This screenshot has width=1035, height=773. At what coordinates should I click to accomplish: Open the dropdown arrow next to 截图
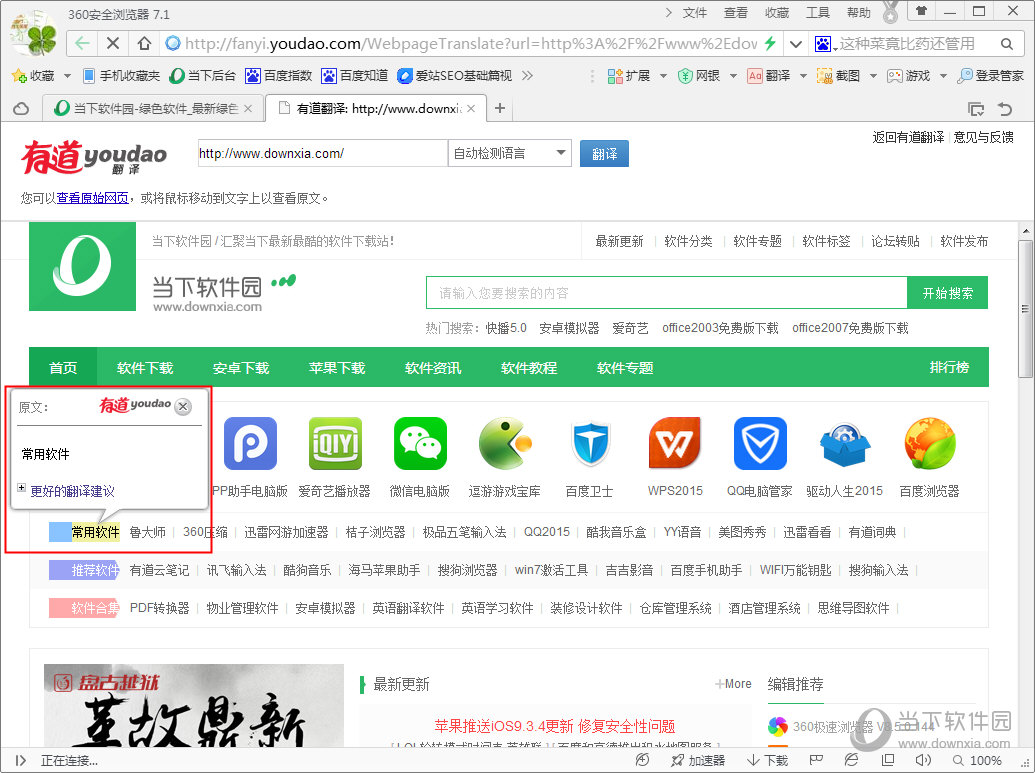872,75
